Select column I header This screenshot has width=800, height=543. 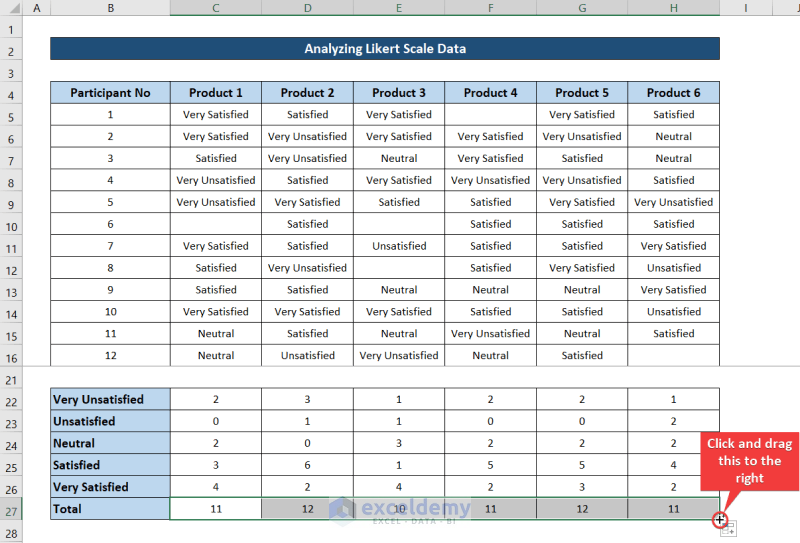pyautogui.click(x=746, y=8)
